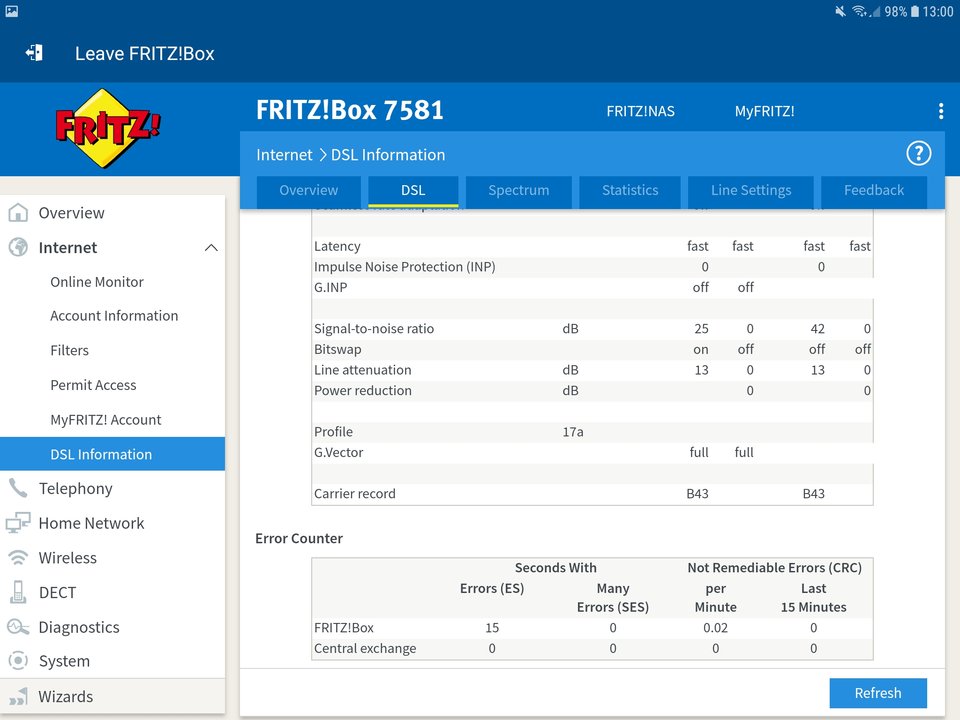Open Permit Access in sidebar
Screen dimensions: 960x720
(93, 385)
